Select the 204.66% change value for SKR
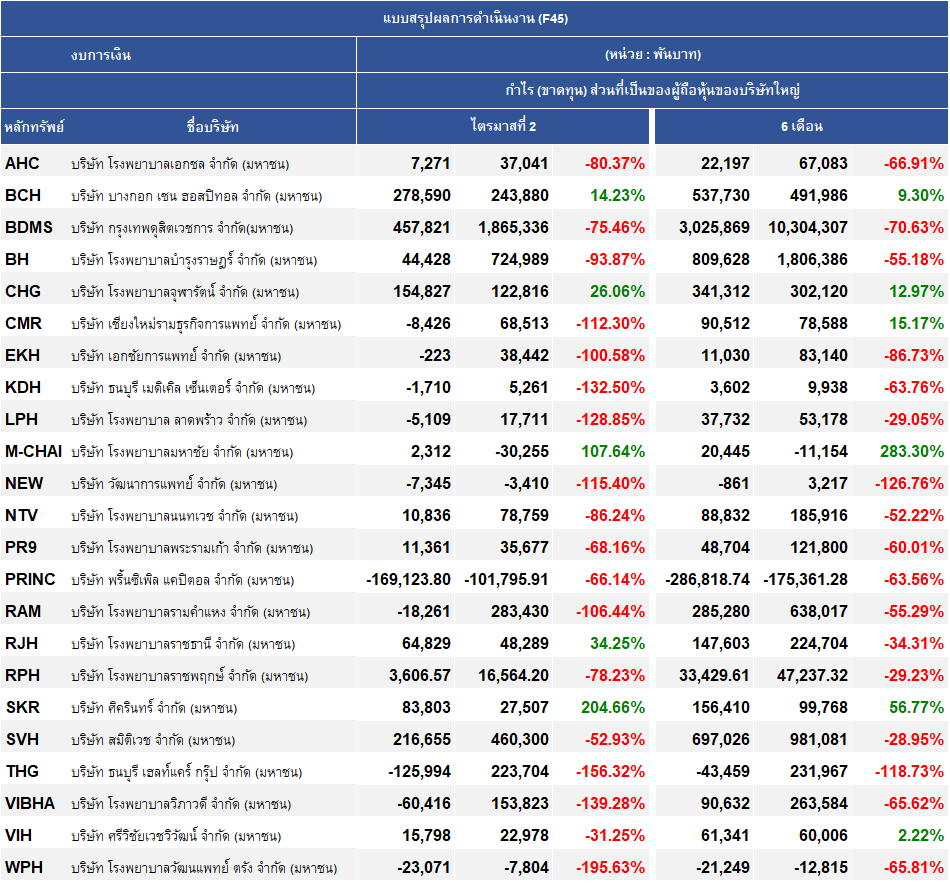Viewport: 950px width, 884px height. click(613, 707)
